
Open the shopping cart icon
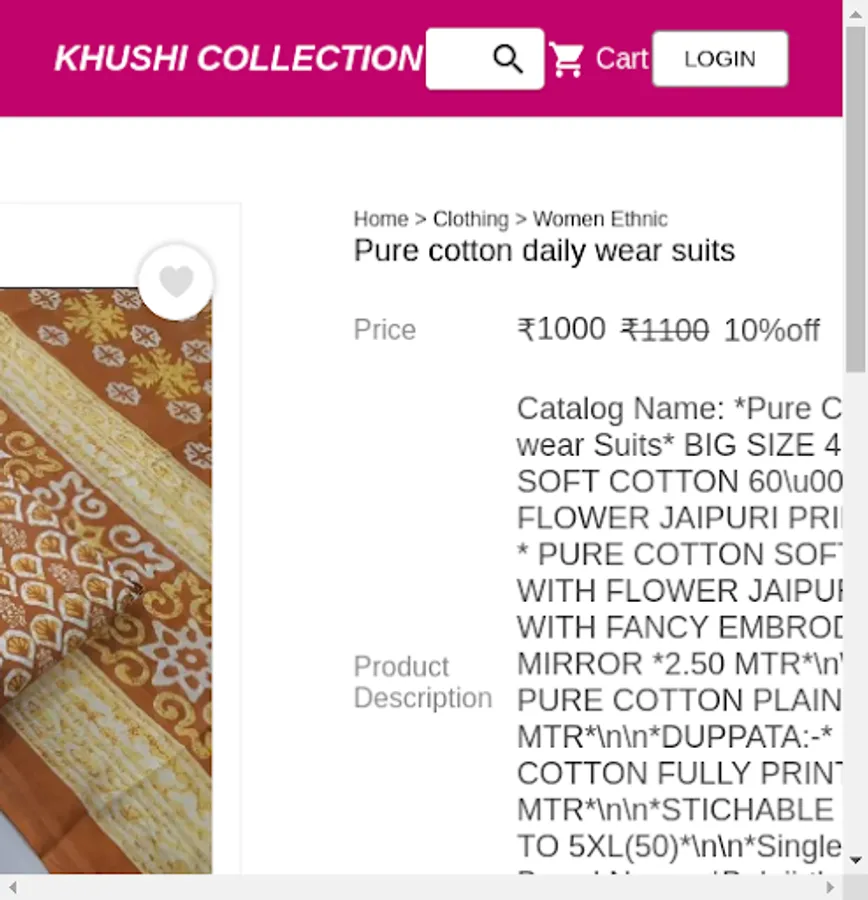point(567,59)
